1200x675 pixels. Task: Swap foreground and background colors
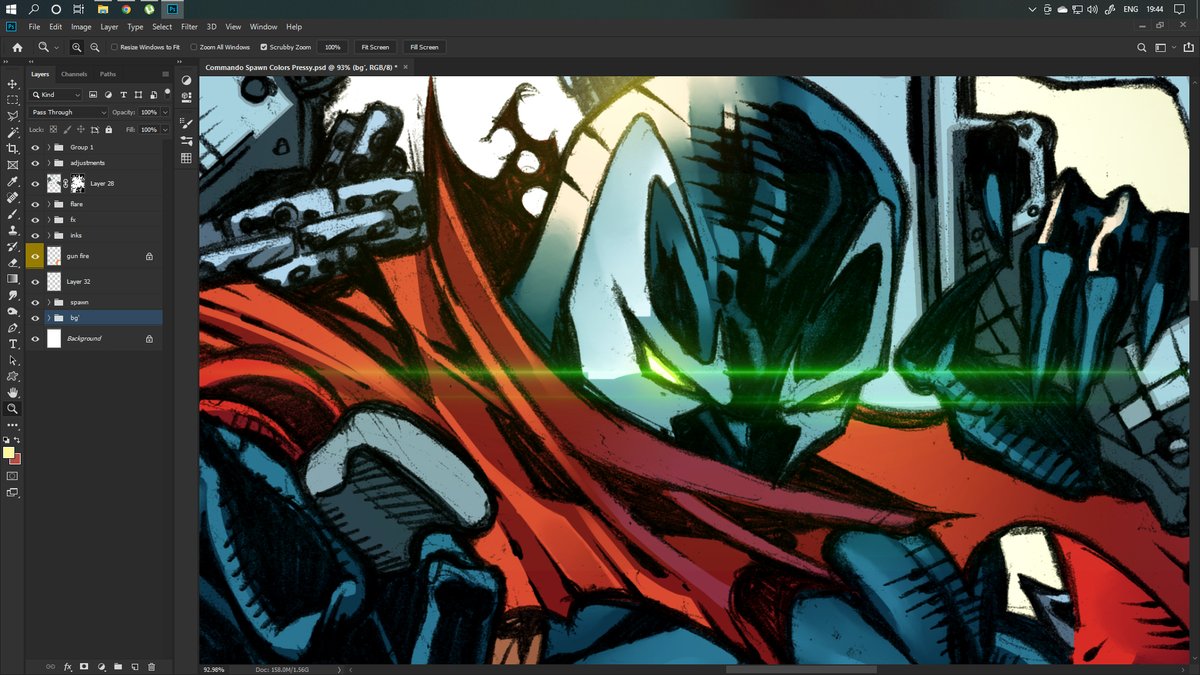(x=19, y=440)
